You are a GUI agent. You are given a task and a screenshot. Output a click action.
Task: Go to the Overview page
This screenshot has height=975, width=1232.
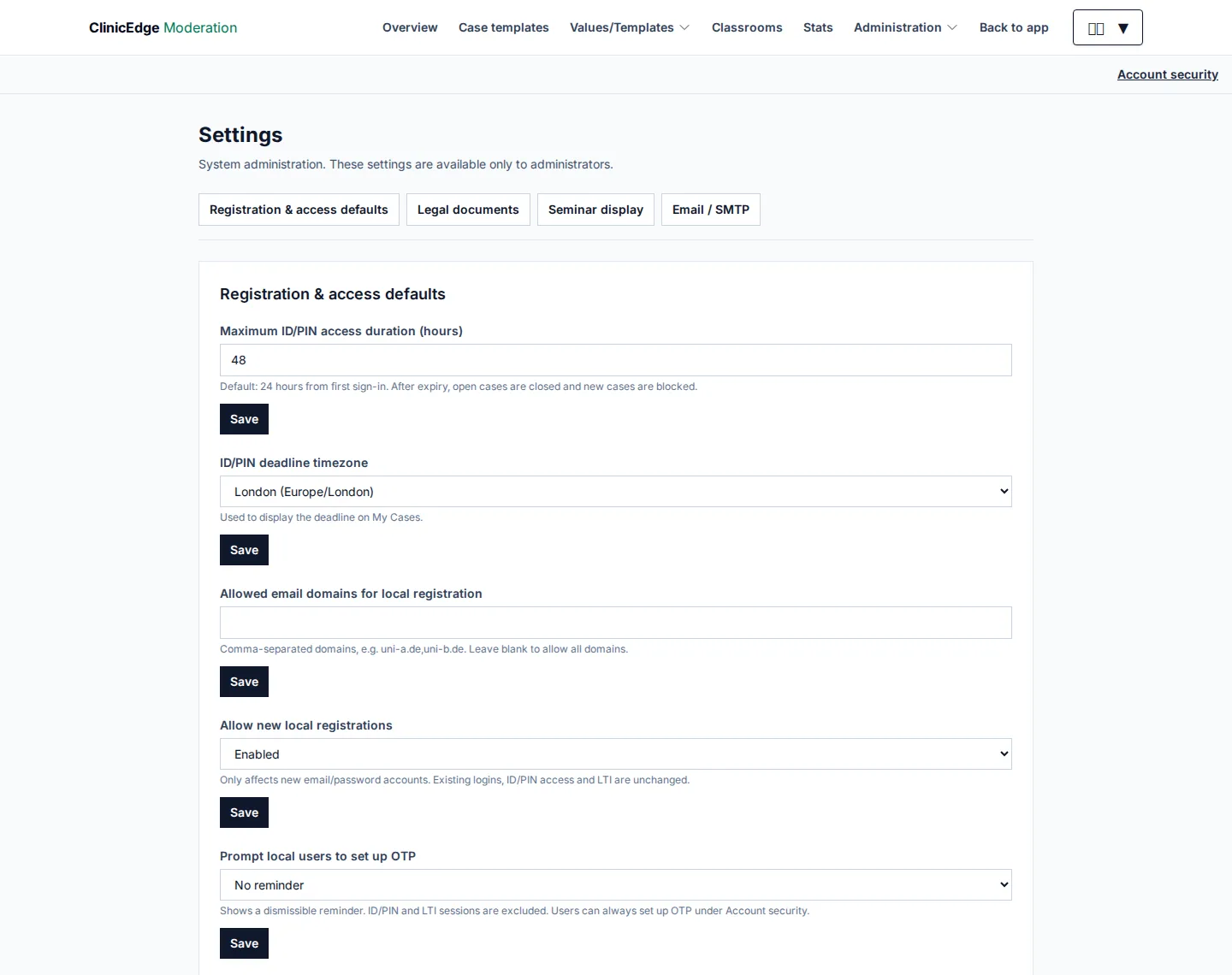[x=410, y=27]
